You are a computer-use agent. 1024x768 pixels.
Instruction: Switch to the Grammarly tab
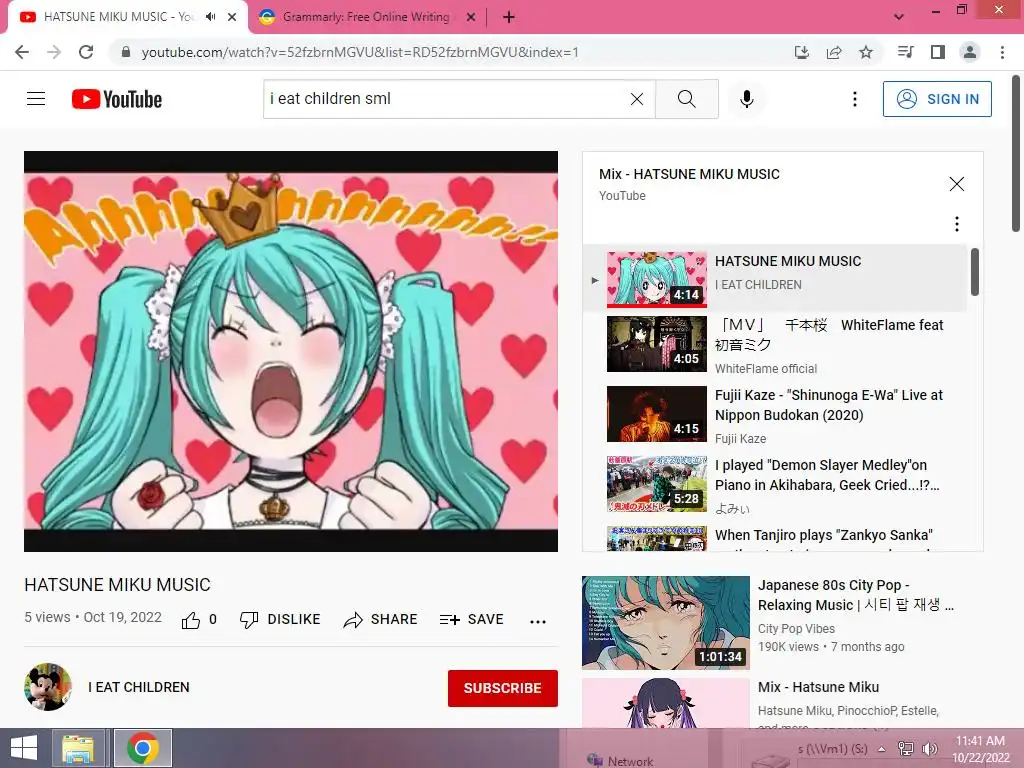pos(366,17)
